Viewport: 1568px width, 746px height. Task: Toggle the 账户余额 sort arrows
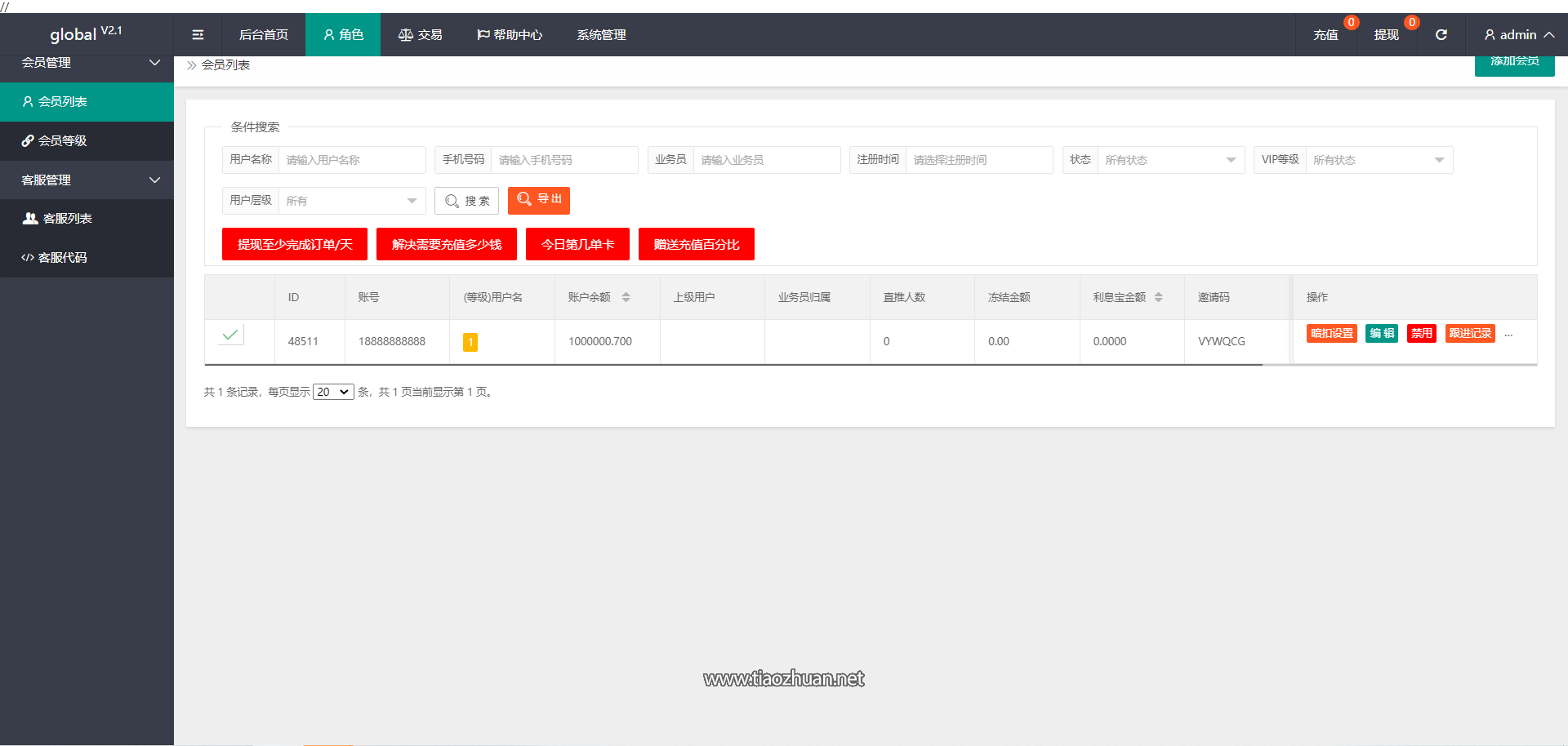(x=627, y=297)
